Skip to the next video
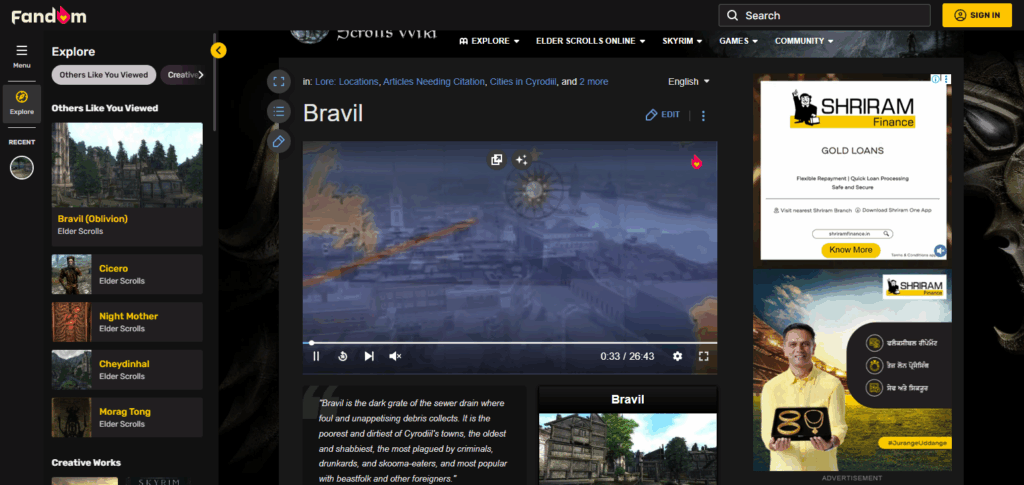 coord(369,356)
